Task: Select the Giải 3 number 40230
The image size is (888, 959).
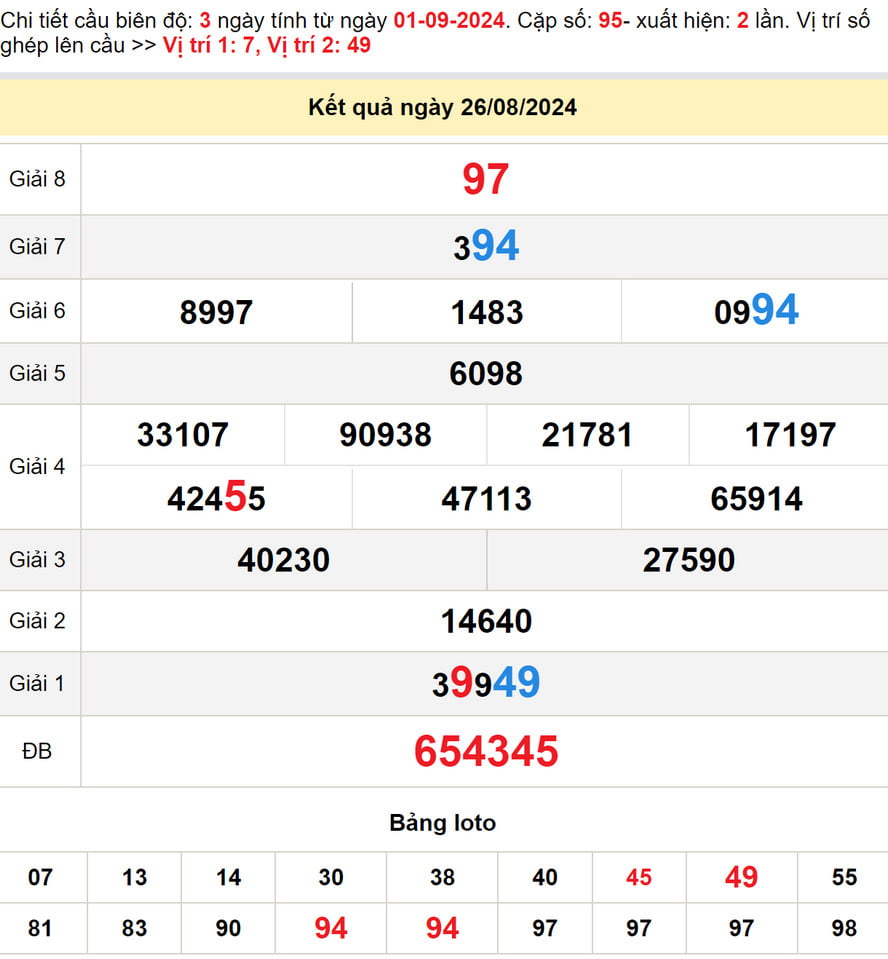Action: tap(284, 560)
